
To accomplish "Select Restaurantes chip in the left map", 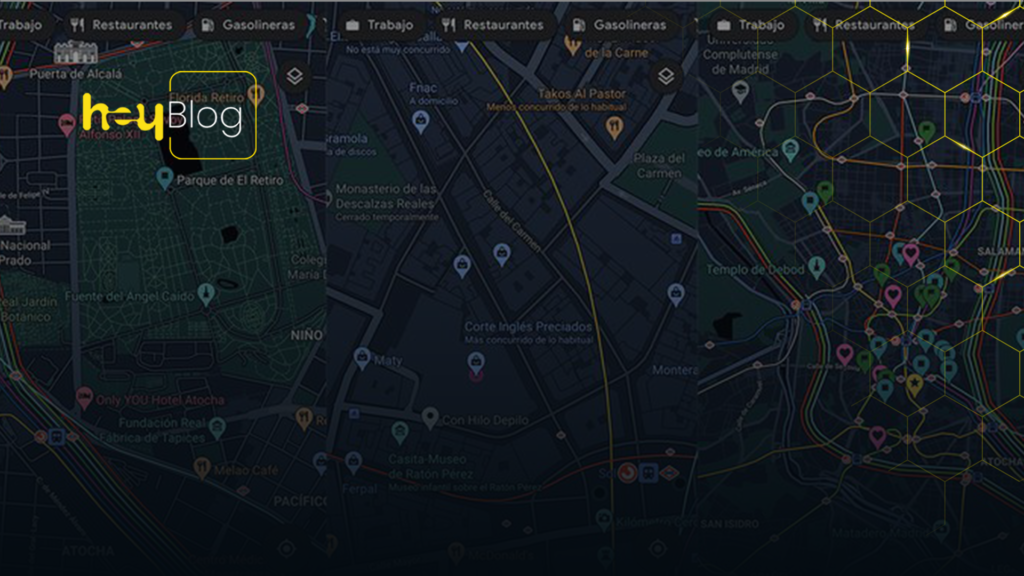I will click(x=121, y=25).
